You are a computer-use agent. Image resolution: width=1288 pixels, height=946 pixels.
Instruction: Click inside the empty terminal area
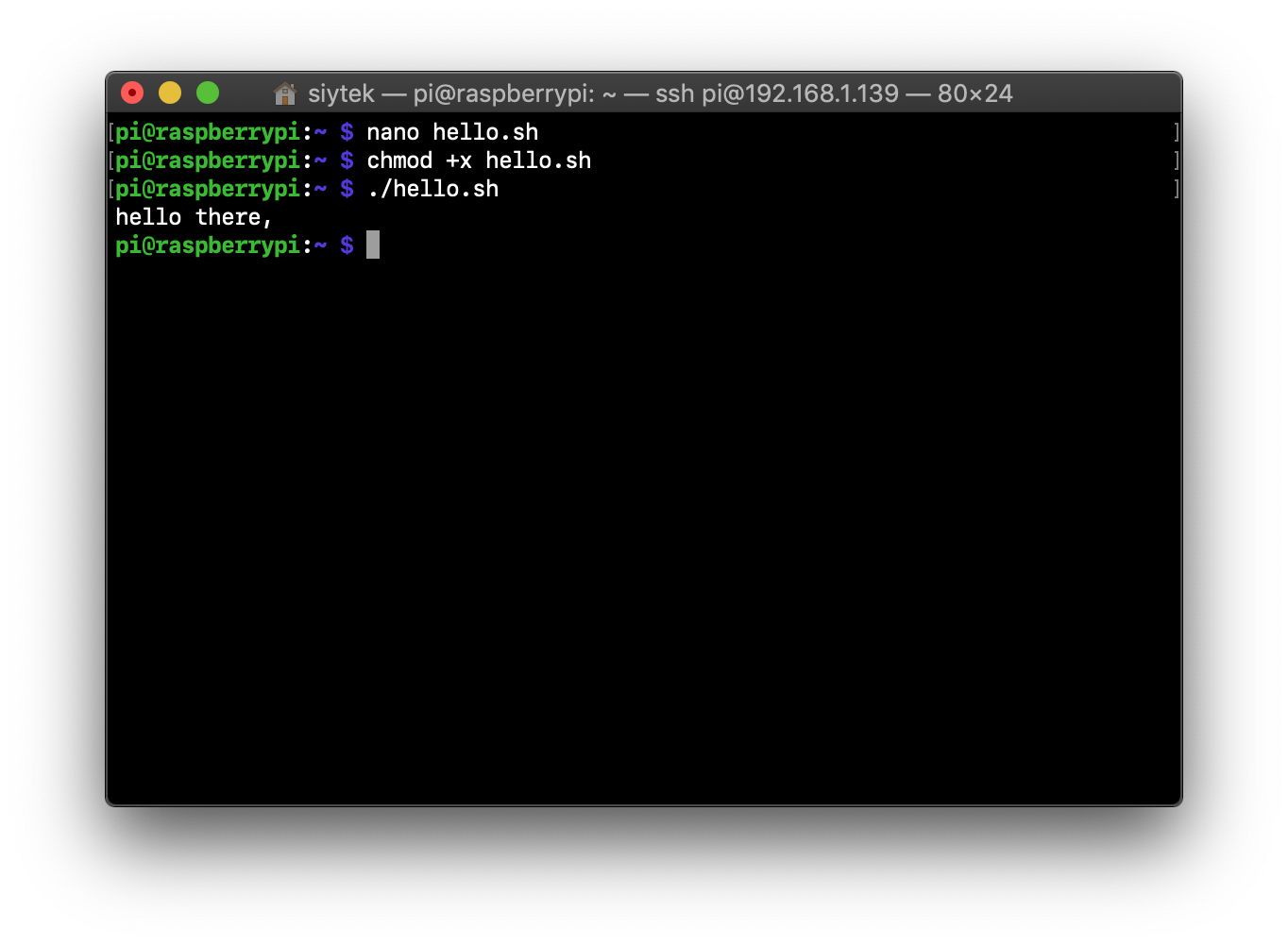coord(642,519)
